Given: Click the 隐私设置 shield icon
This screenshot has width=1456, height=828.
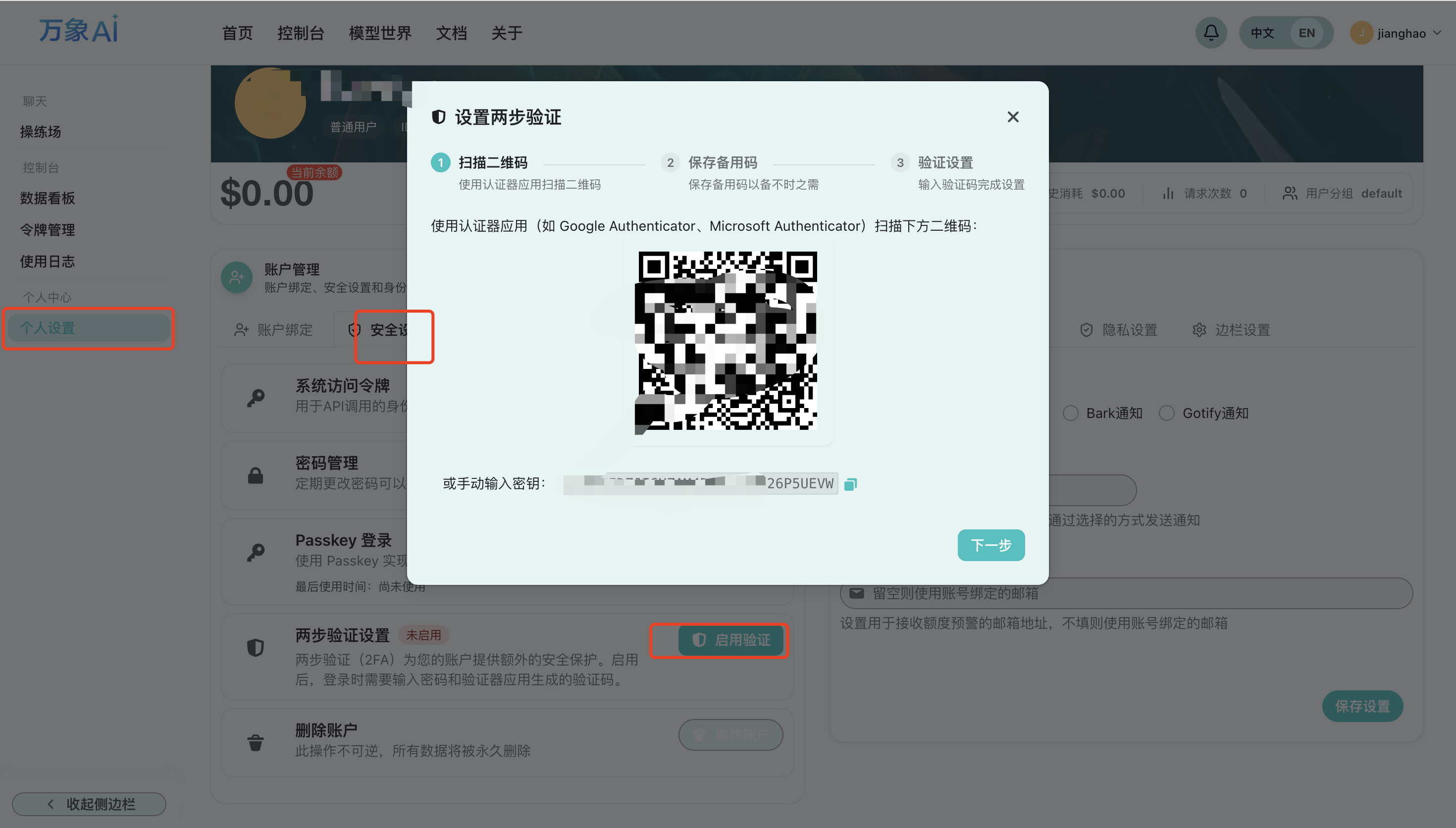Looking at the screenshot, I should point(1086,329).
